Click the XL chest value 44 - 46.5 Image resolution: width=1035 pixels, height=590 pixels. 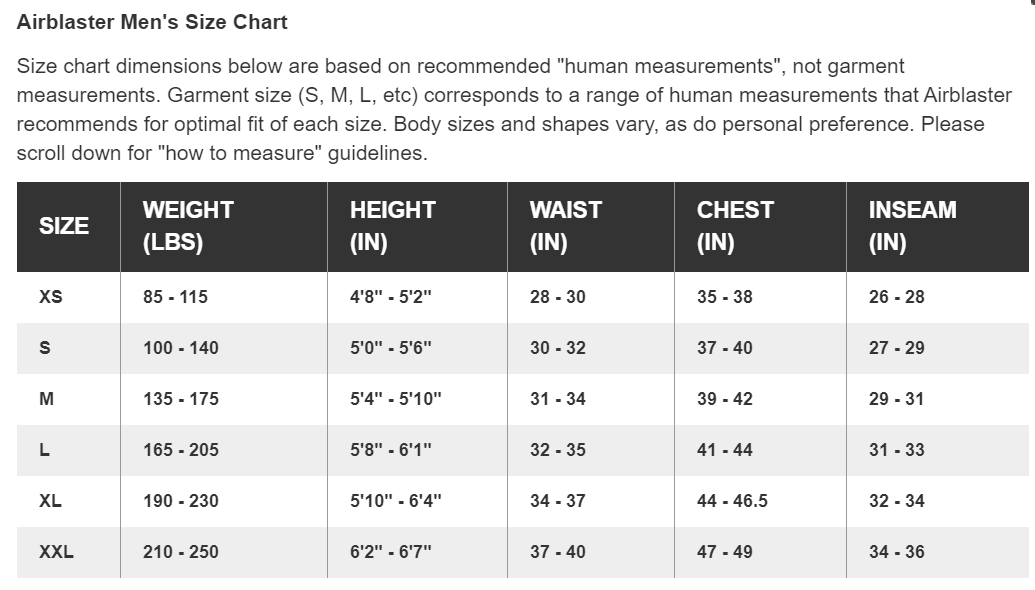732,501
